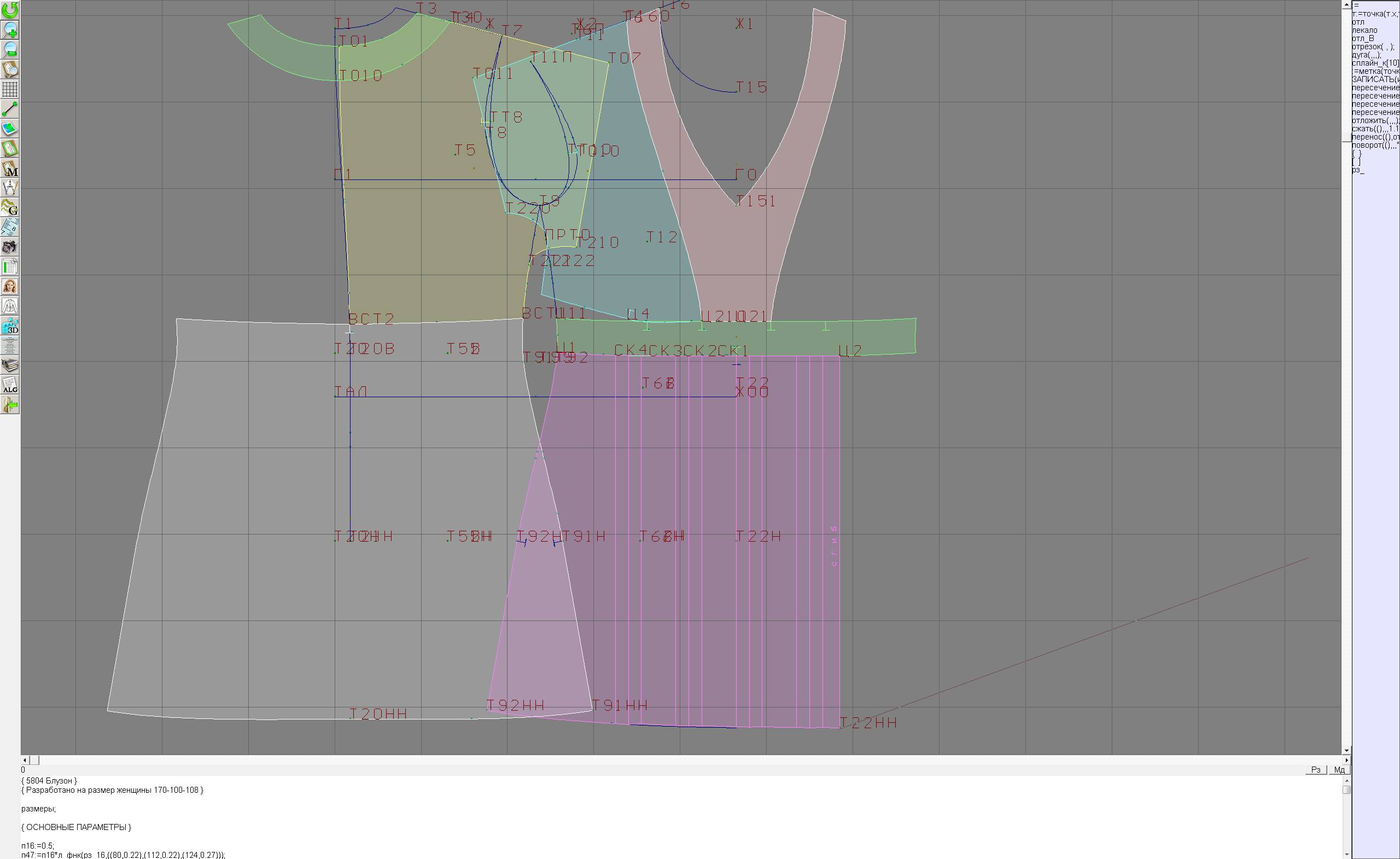Click the ALG algorithm document icon
This screenshot has height=859, width=1400.
click(10, 385)
